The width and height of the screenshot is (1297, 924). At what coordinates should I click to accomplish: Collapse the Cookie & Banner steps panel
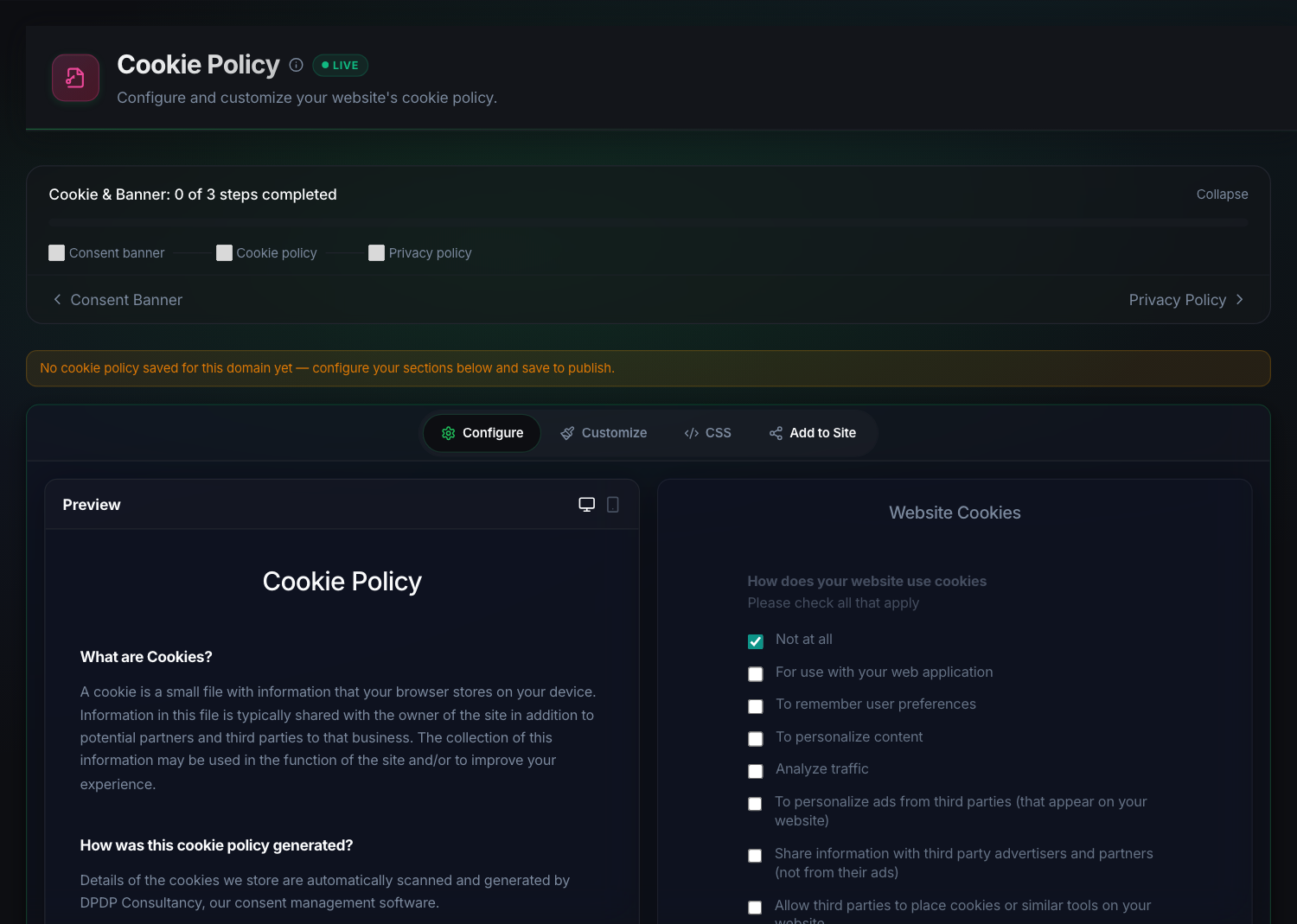(1222, 194)
